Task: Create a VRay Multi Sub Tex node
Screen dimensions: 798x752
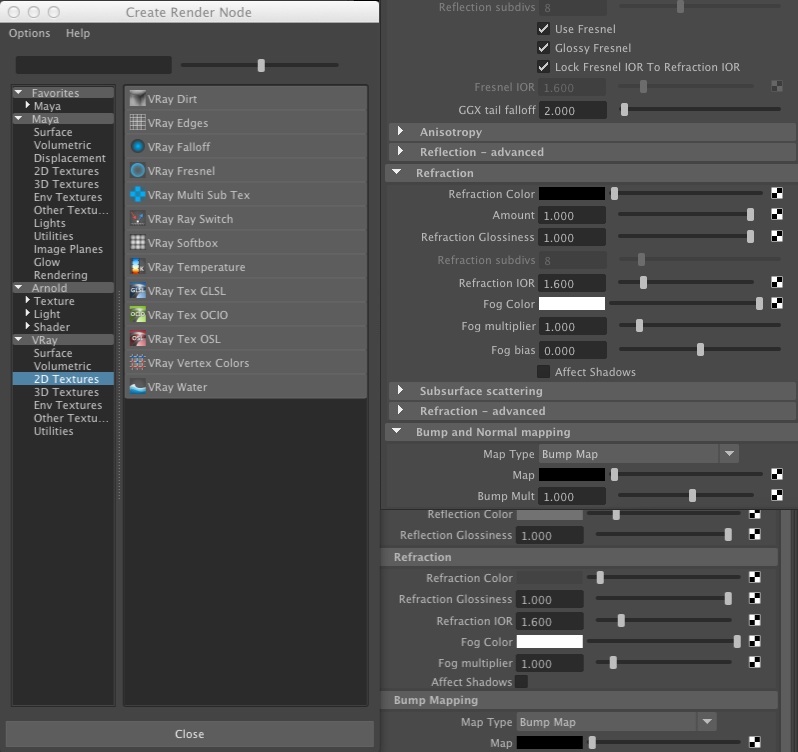Action: [245, 195]
